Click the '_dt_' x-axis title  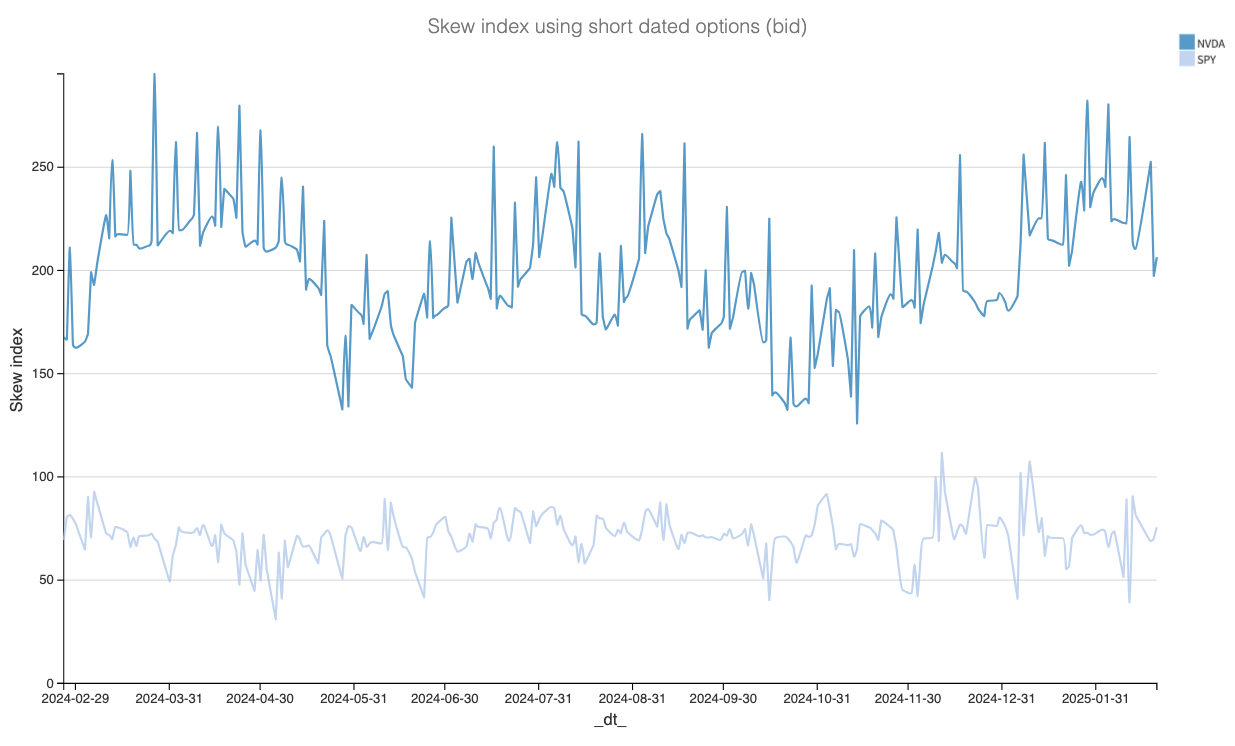610,721
